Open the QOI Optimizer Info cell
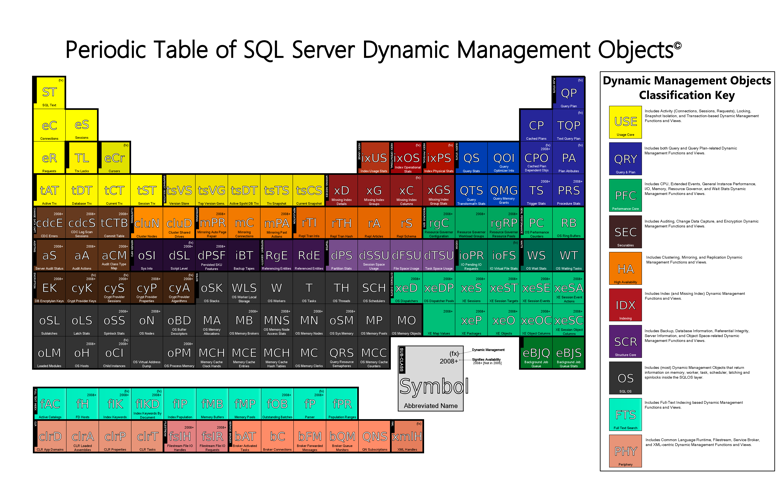Viewport: 780px width, 488px height. tap(504, 158)
